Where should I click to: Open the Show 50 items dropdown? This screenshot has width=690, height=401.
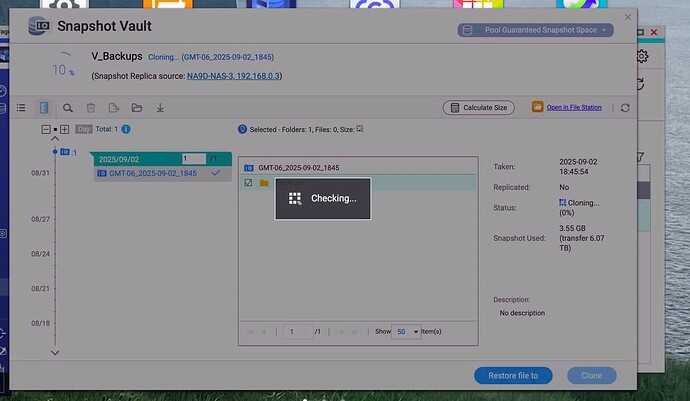pos(405,331)
